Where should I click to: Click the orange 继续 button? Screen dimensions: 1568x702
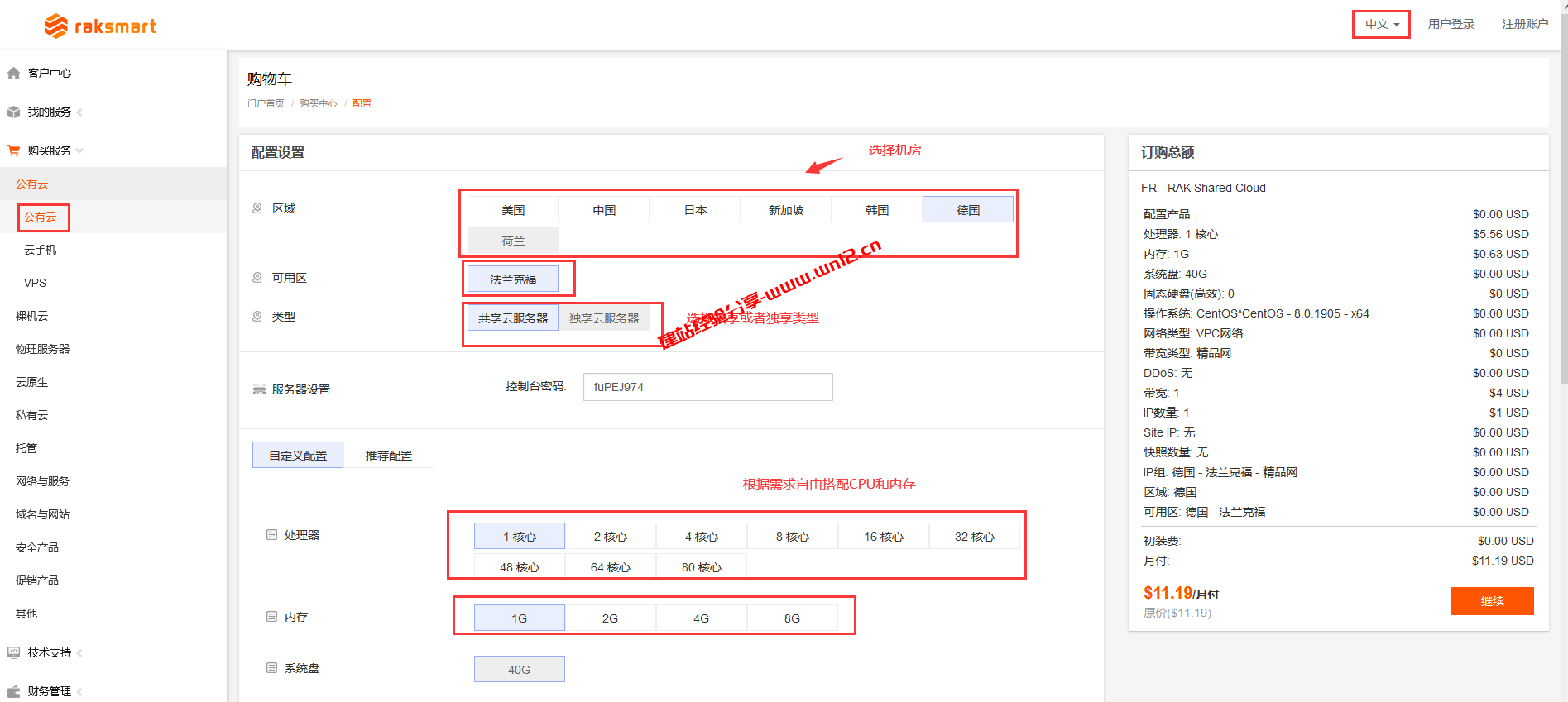(1493, 601)
